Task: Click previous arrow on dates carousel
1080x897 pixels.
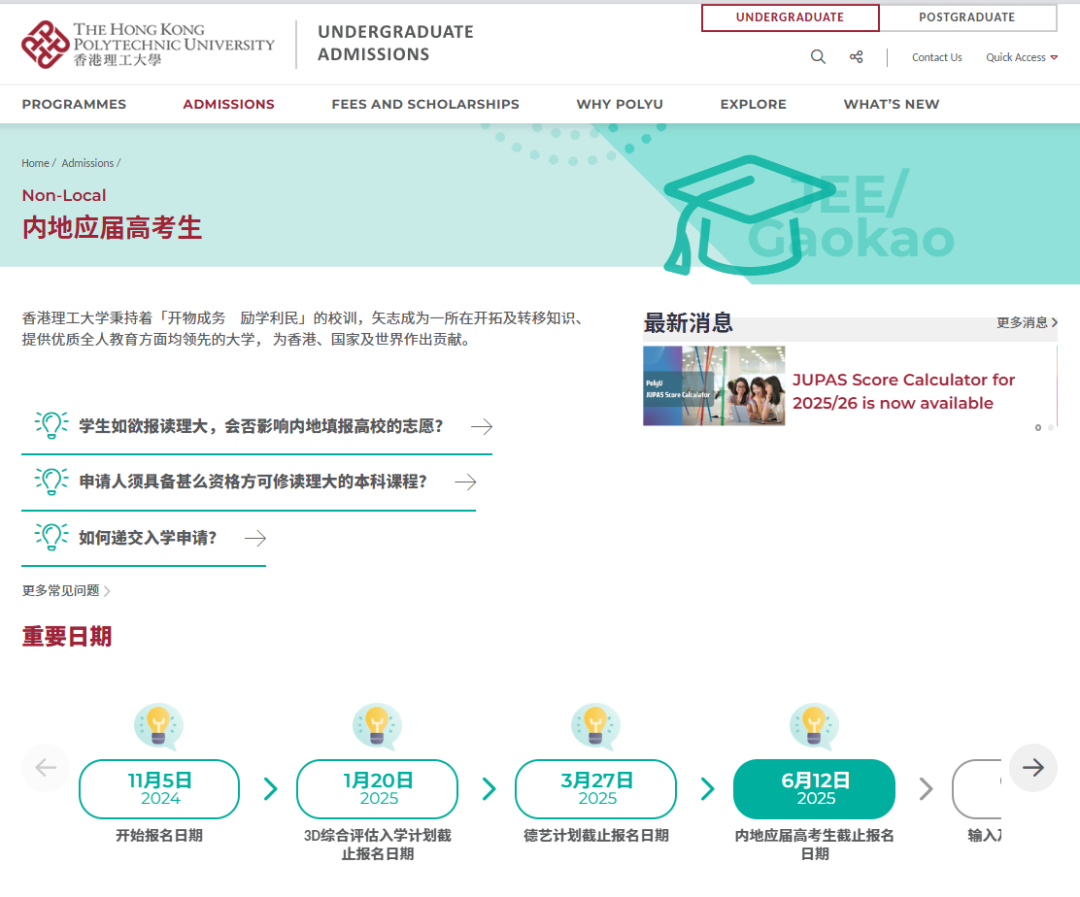Action: (x=45, y=767)
